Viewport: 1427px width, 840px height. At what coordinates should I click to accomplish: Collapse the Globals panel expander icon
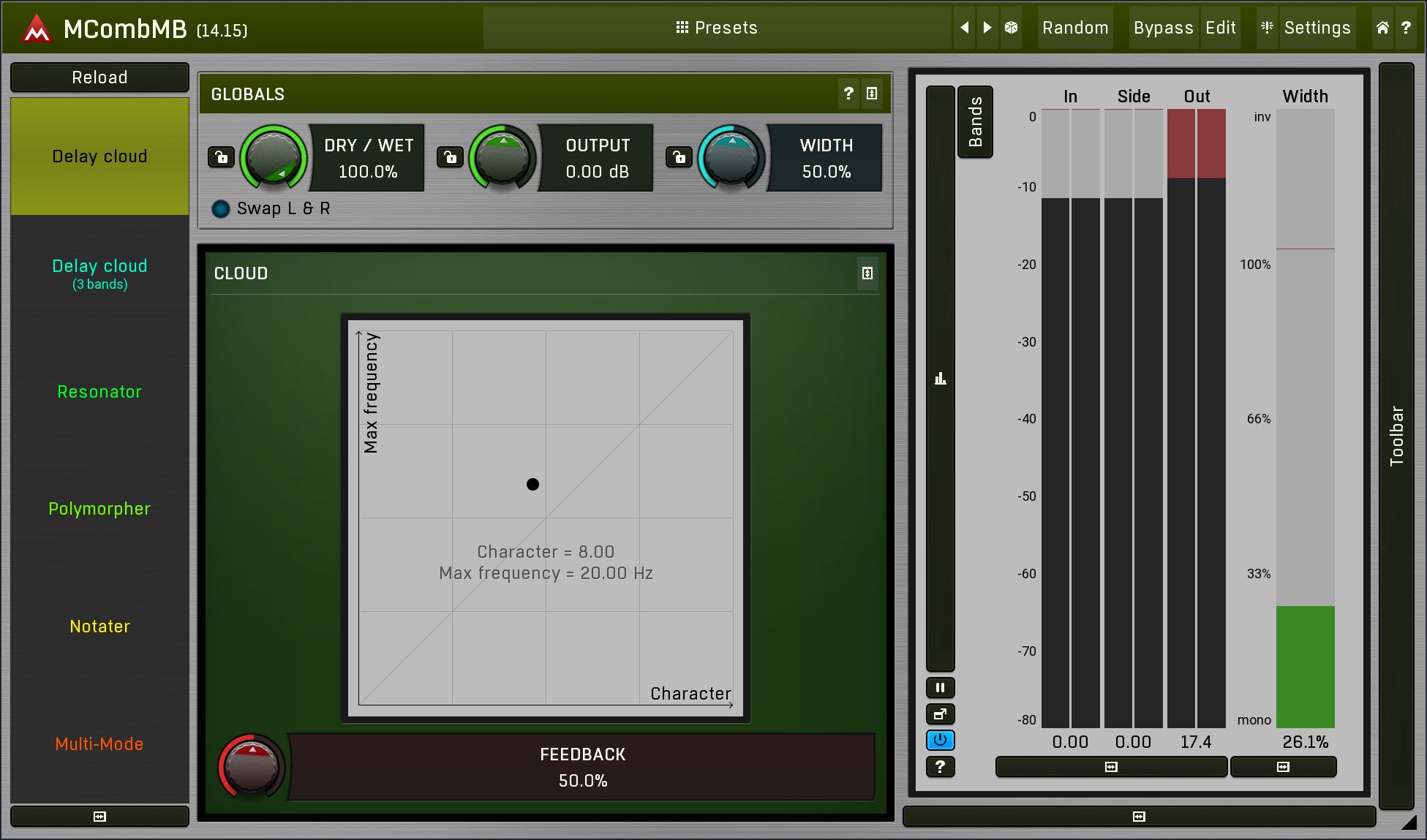click(872, 94)
